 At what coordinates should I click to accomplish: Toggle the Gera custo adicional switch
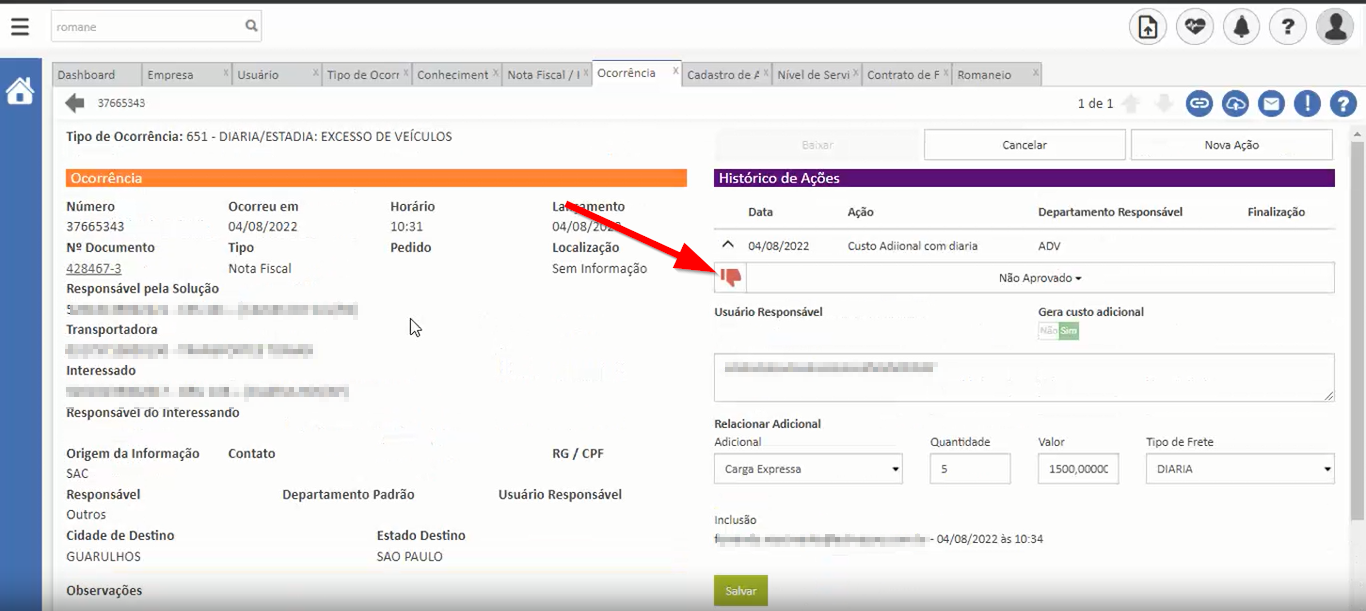[x=1058, y=331]
